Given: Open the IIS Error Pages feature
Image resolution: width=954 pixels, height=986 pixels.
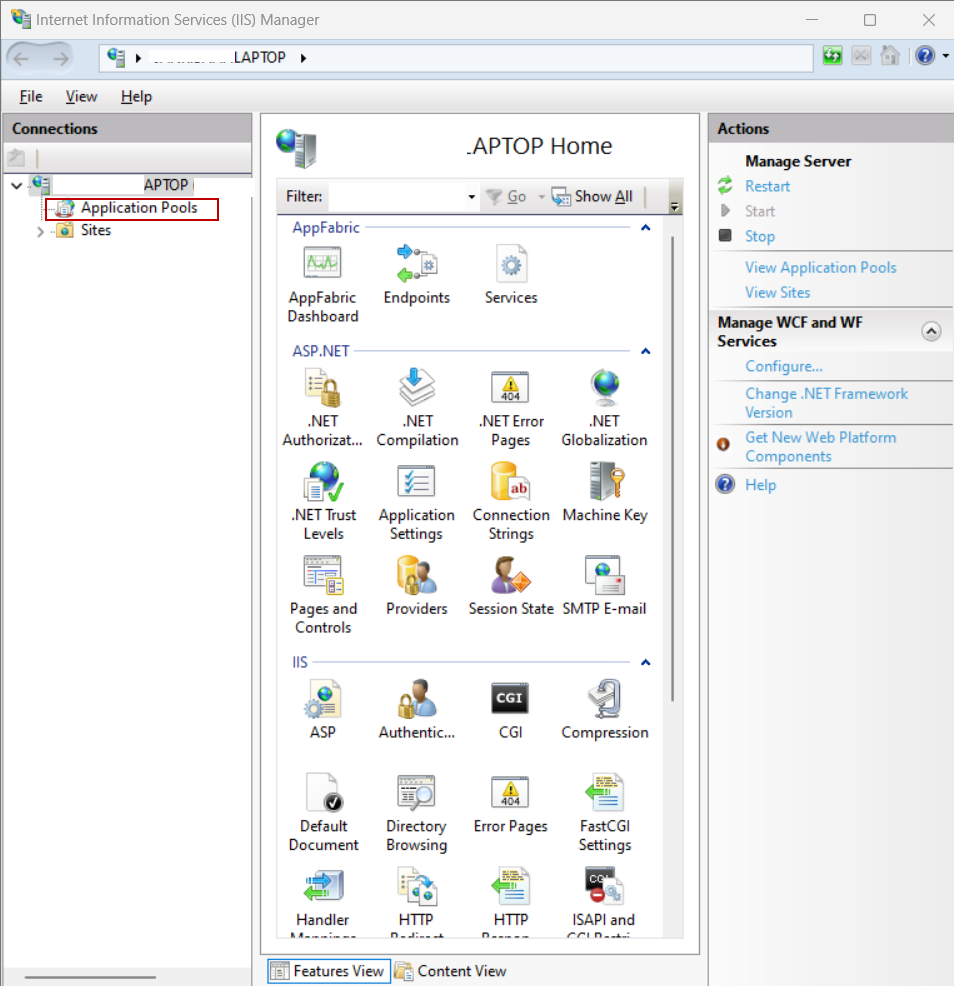Looking at the screenshot, I should click(x=510, y=804).
